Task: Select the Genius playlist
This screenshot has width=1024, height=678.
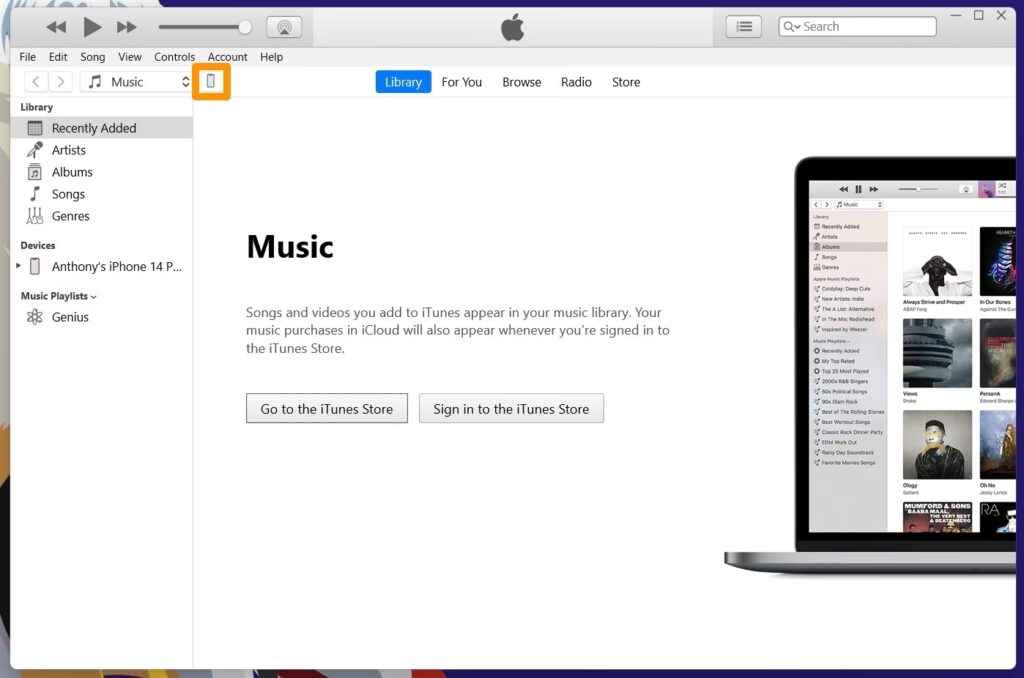Action: tap(70, 317)
